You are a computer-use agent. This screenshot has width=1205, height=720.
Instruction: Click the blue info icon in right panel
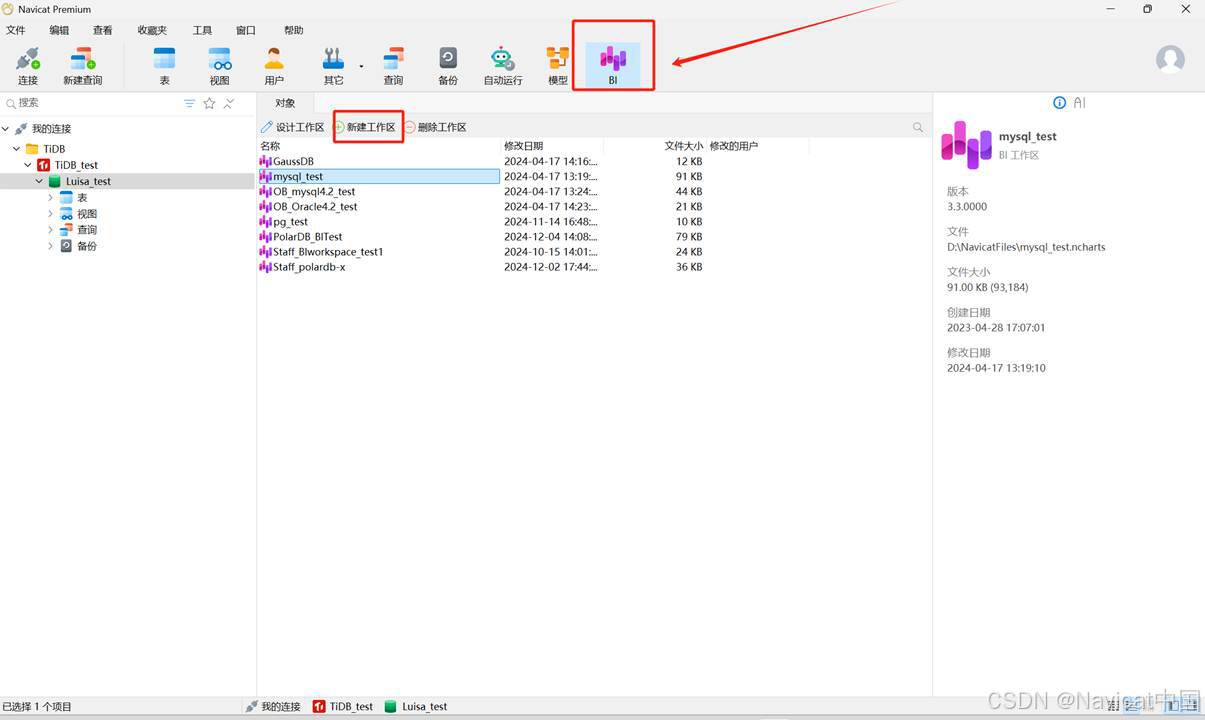click(x=1060, y=103)
